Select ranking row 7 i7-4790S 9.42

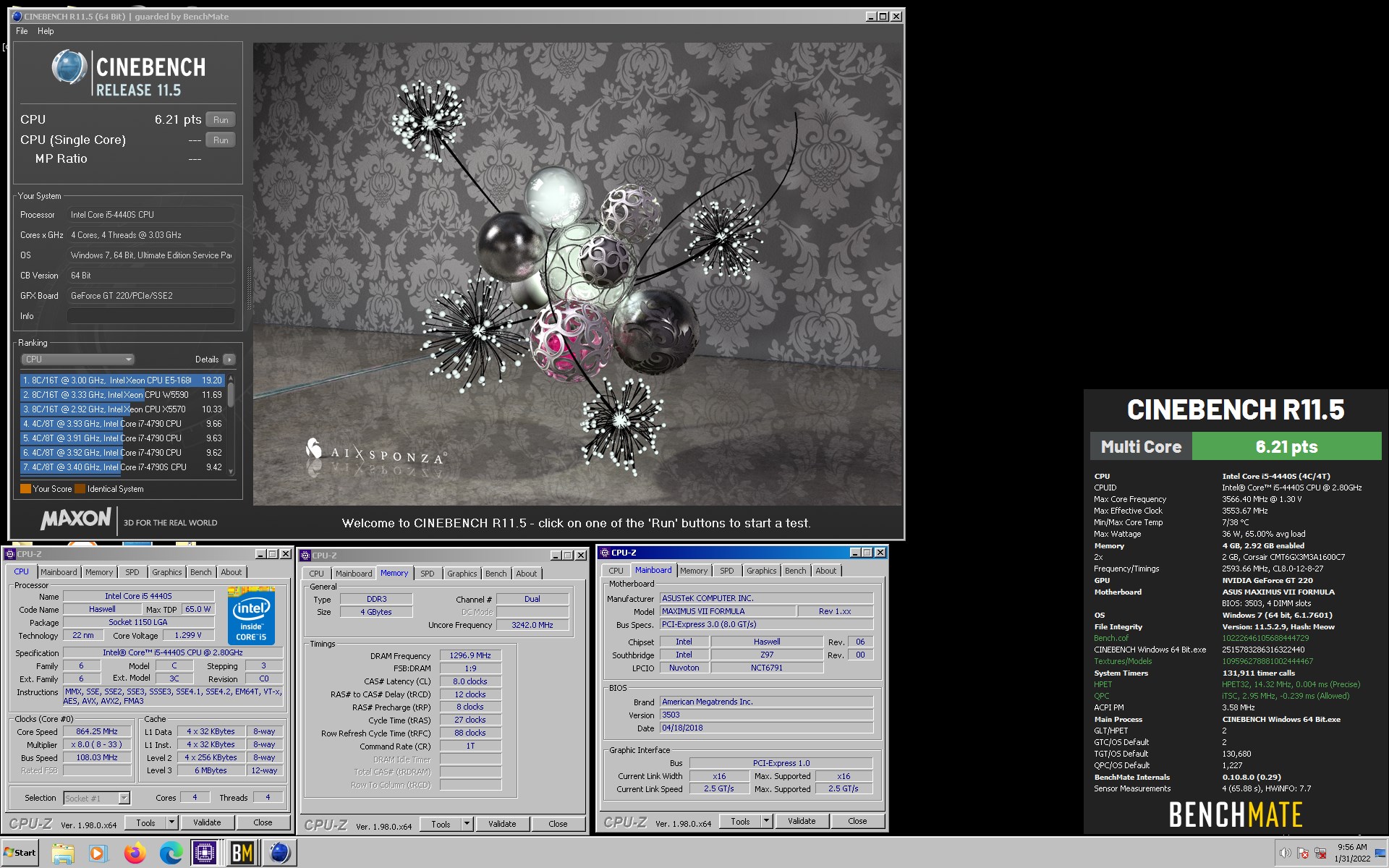pos(122,467)
